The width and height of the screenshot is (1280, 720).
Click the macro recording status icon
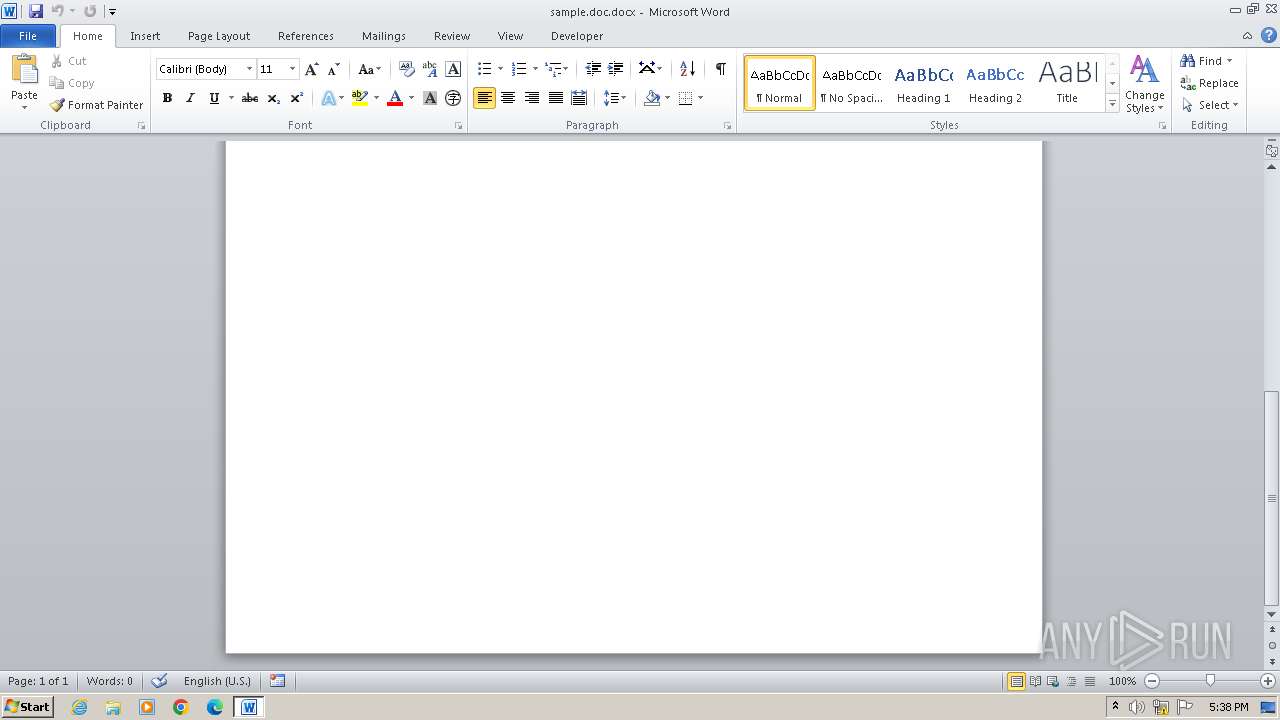point(278,681)
